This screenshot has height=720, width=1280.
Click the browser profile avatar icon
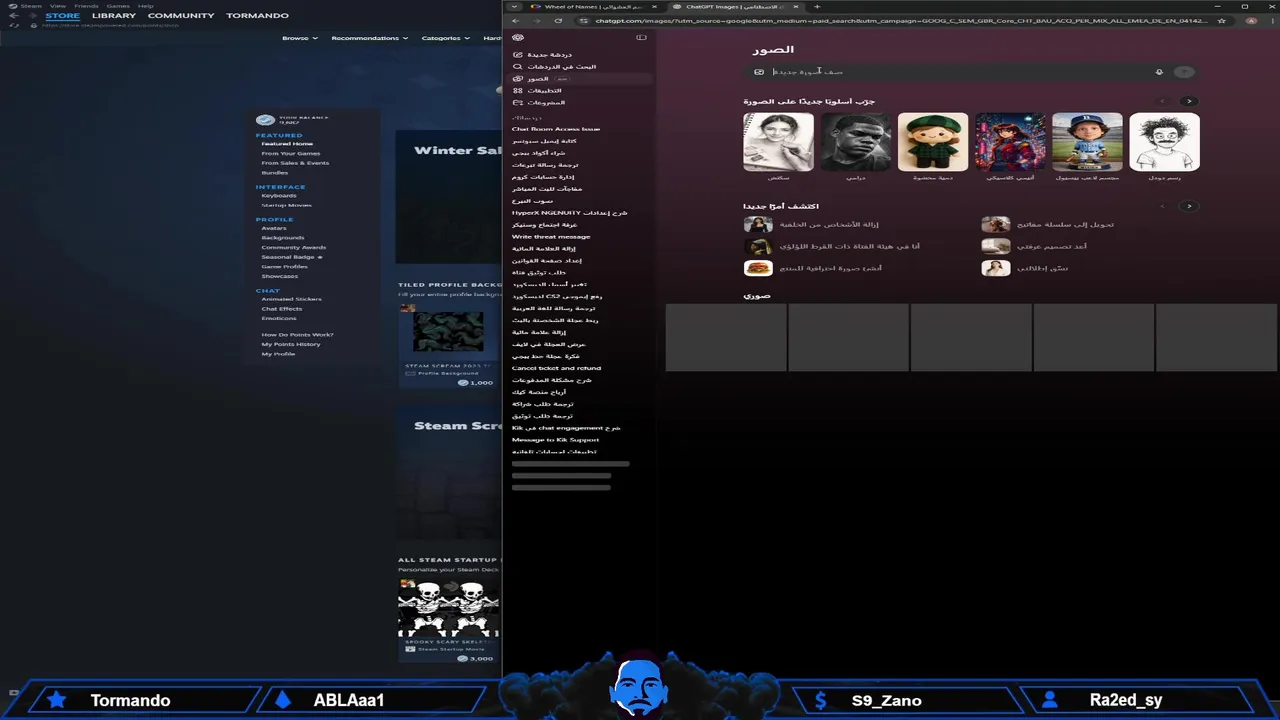tap(1251, 20)
